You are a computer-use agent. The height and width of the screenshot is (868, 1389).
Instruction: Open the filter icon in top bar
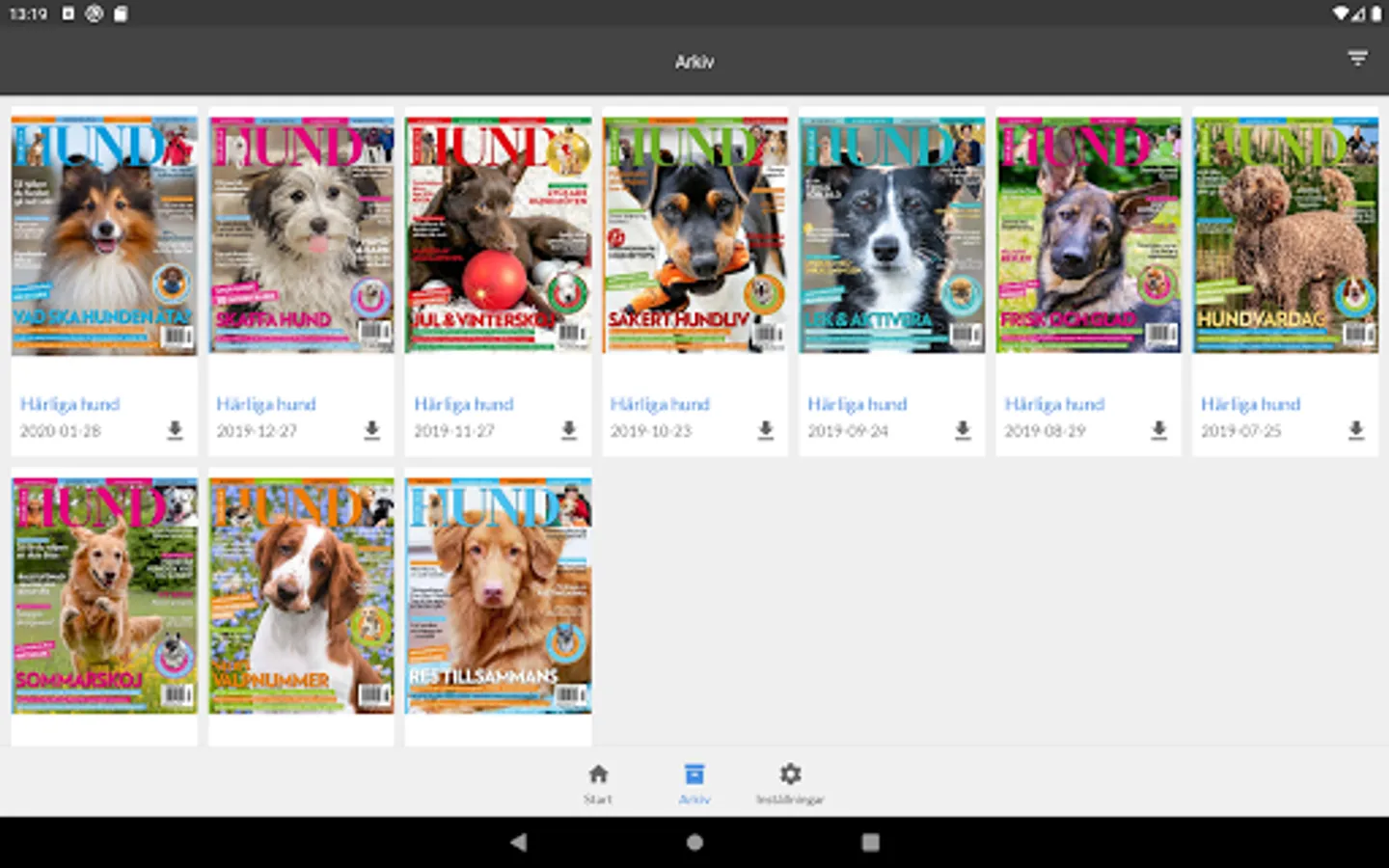tap(1357, 59)
